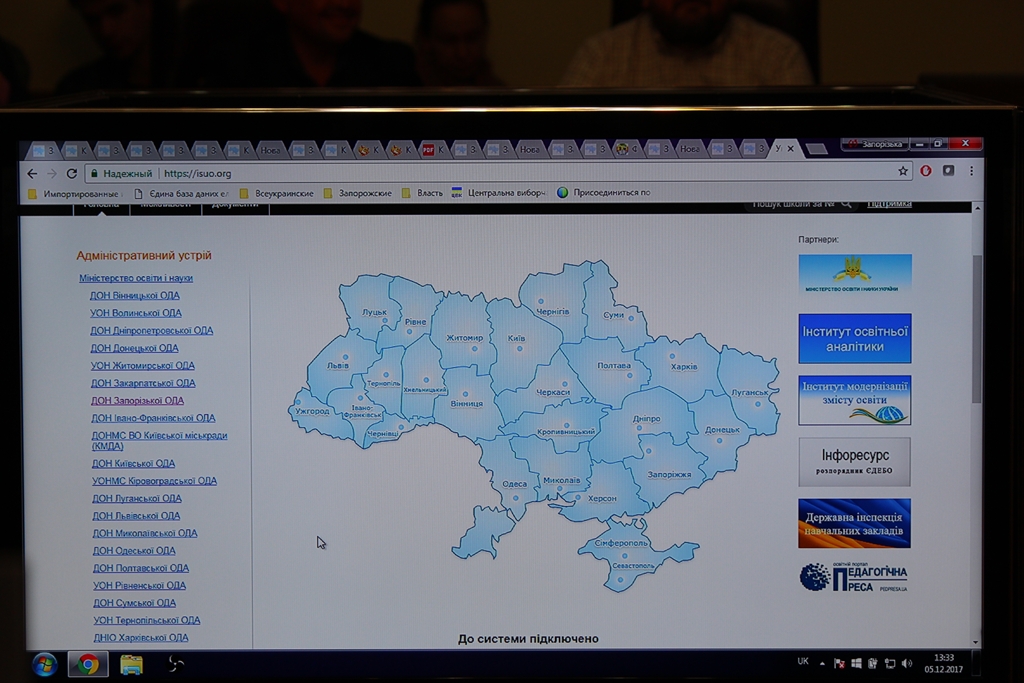Switch input language via UK indicator
1024x683 pixels.
pos(803,661)
